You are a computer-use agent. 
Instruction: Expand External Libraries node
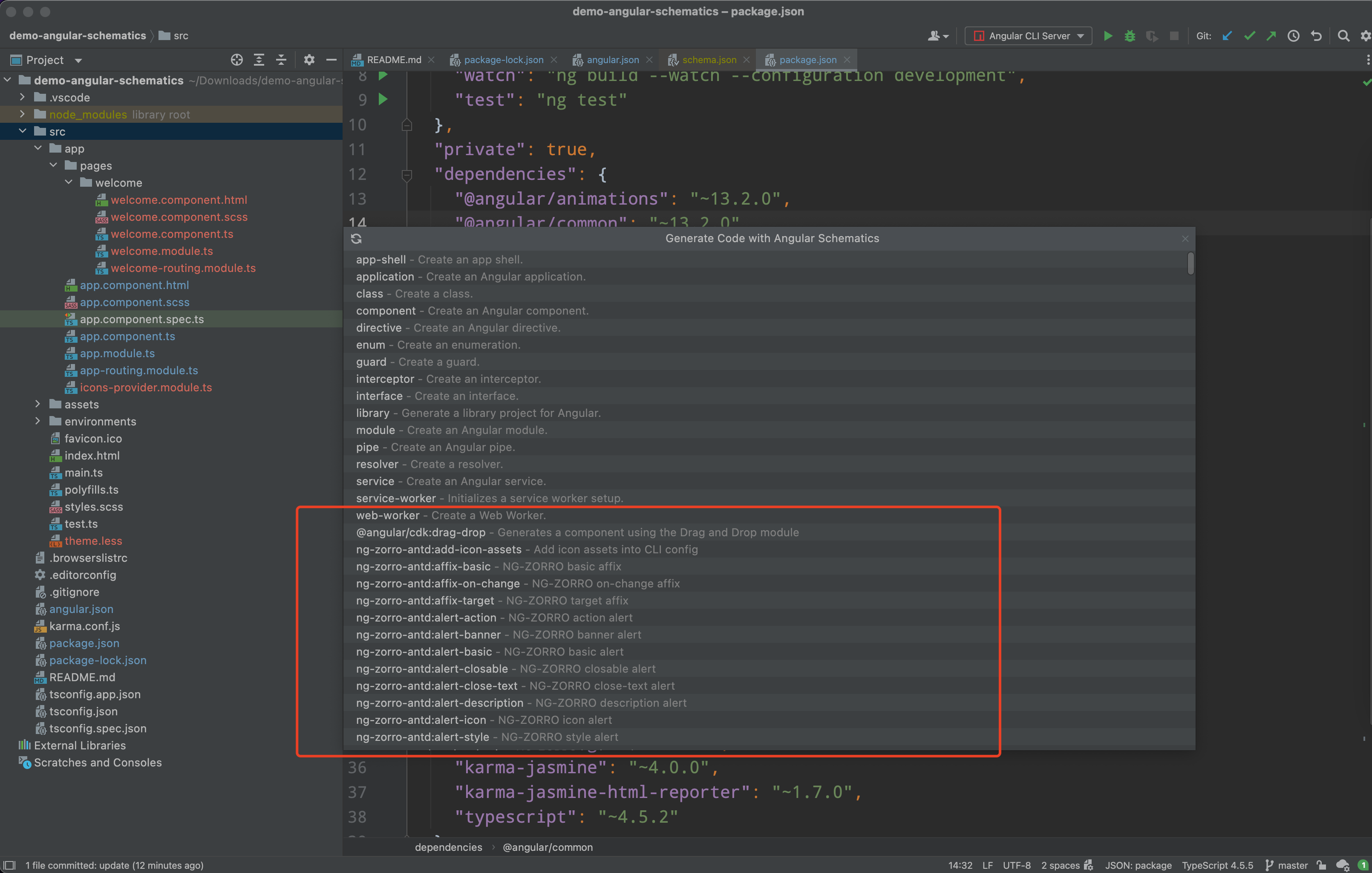click(x=80, y=746)
